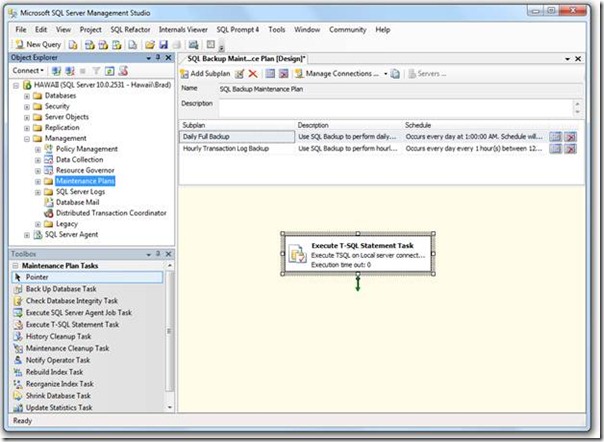Collapse the Management tree node
Image resolution: width=604 pixels, height=442 pixels.
(x=26, y=139)
